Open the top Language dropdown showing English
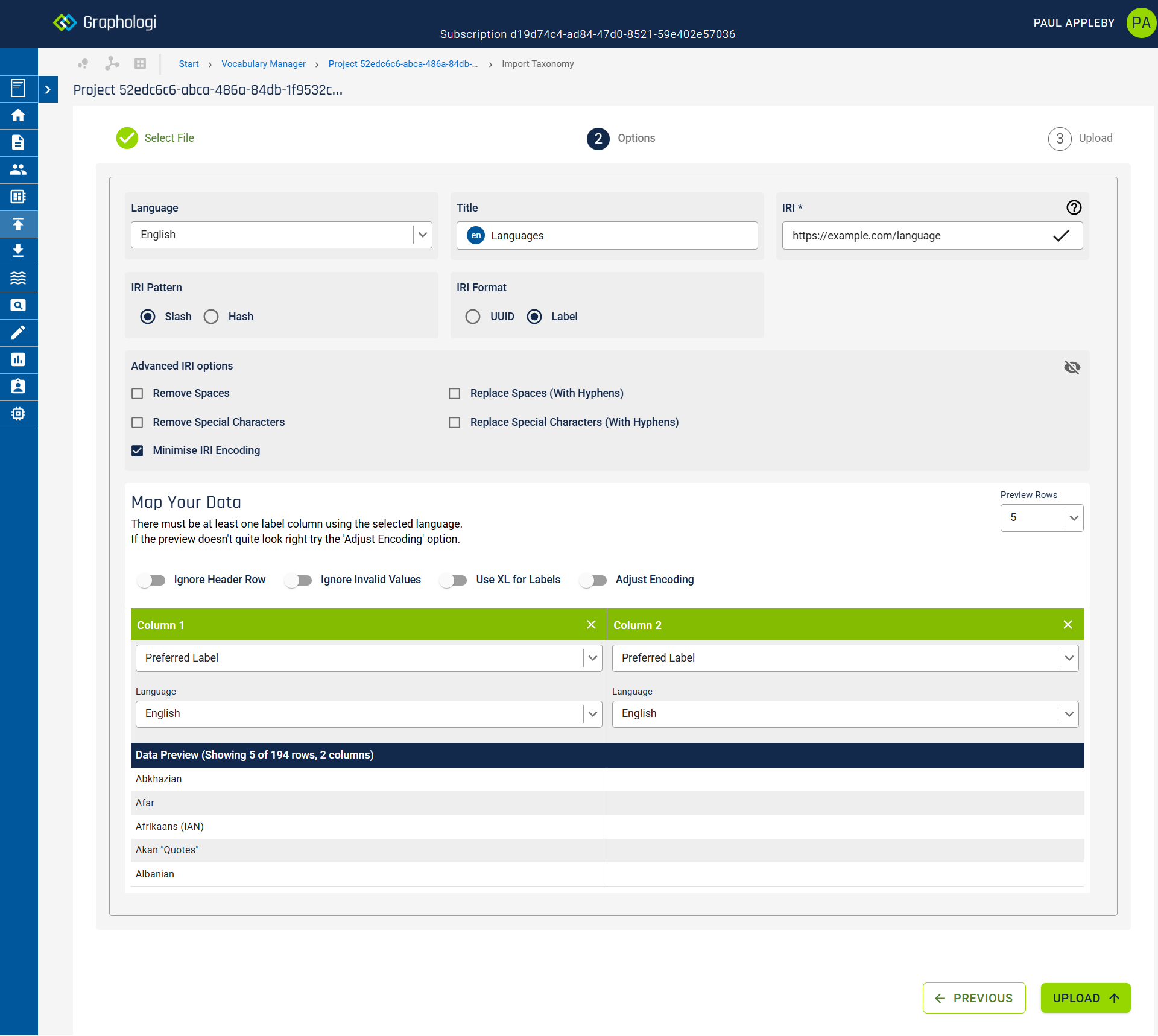 pyautogui.click(x=282, y=235)
